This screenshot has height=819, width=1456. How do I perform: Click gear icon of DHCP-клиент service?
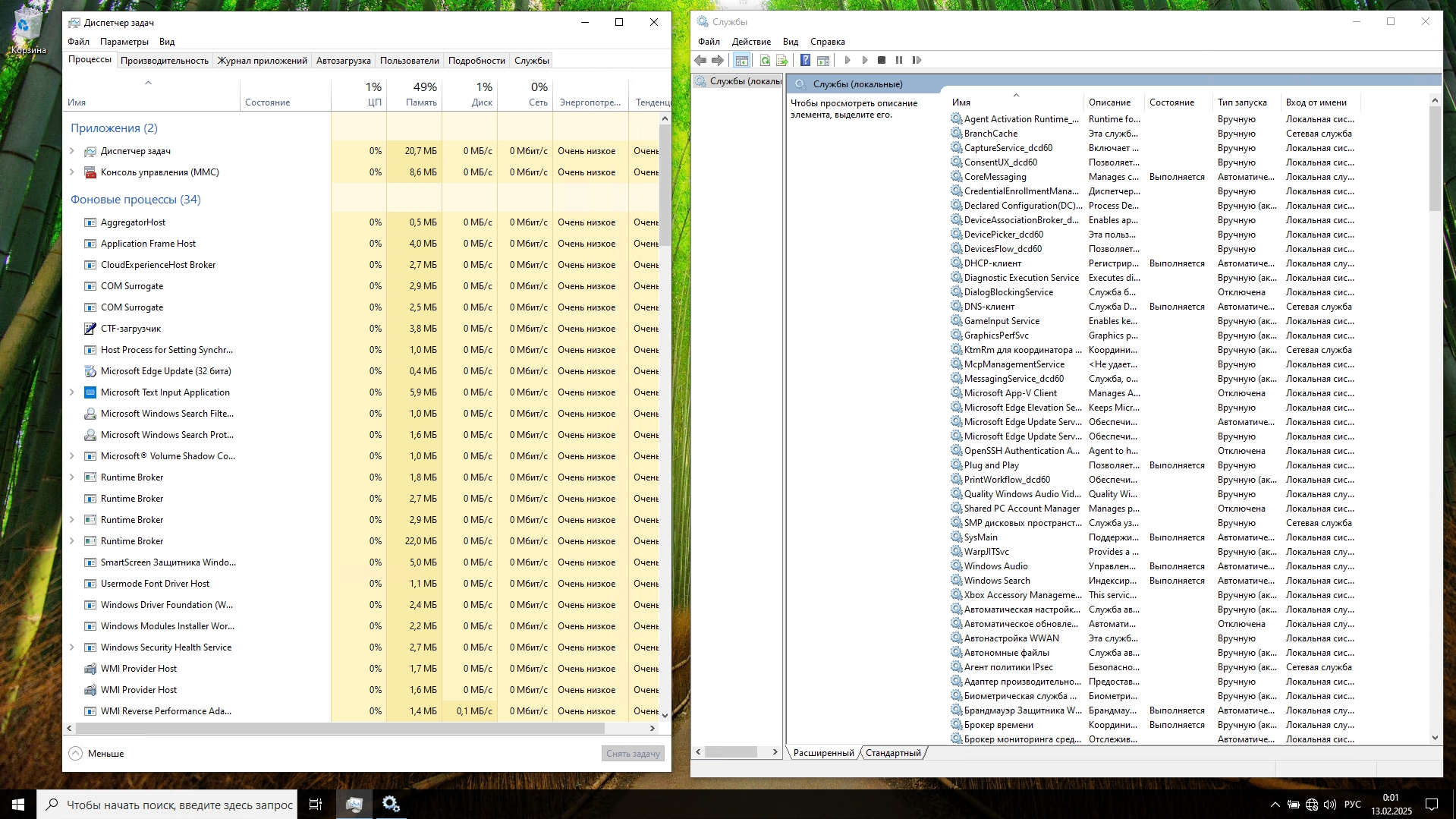point(956,263)
